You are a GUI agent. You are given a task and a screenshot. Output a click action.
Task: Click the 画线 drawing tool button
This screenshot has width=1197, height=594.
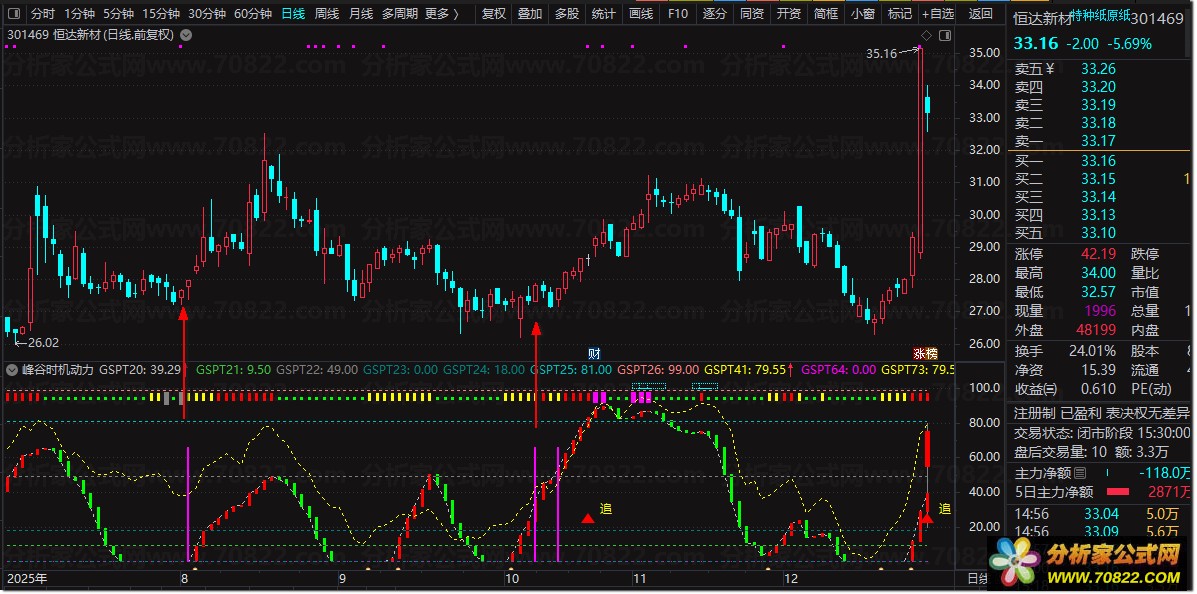[640, 14]
